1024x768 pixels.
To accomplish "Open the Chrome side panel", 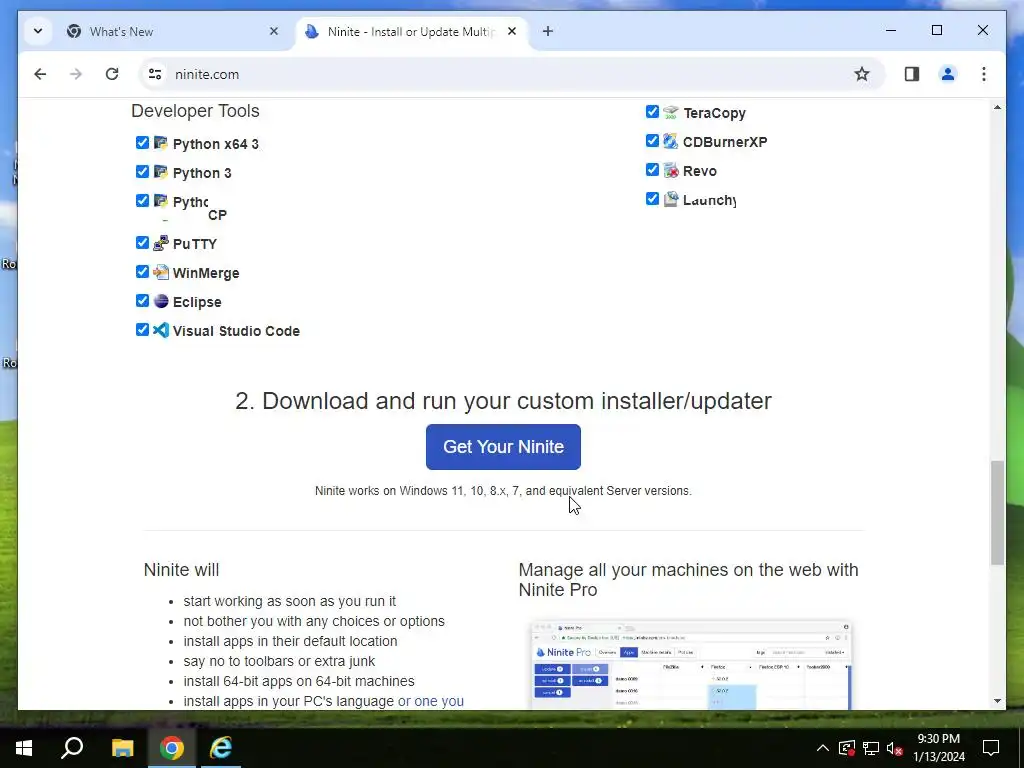I will 912,74.
